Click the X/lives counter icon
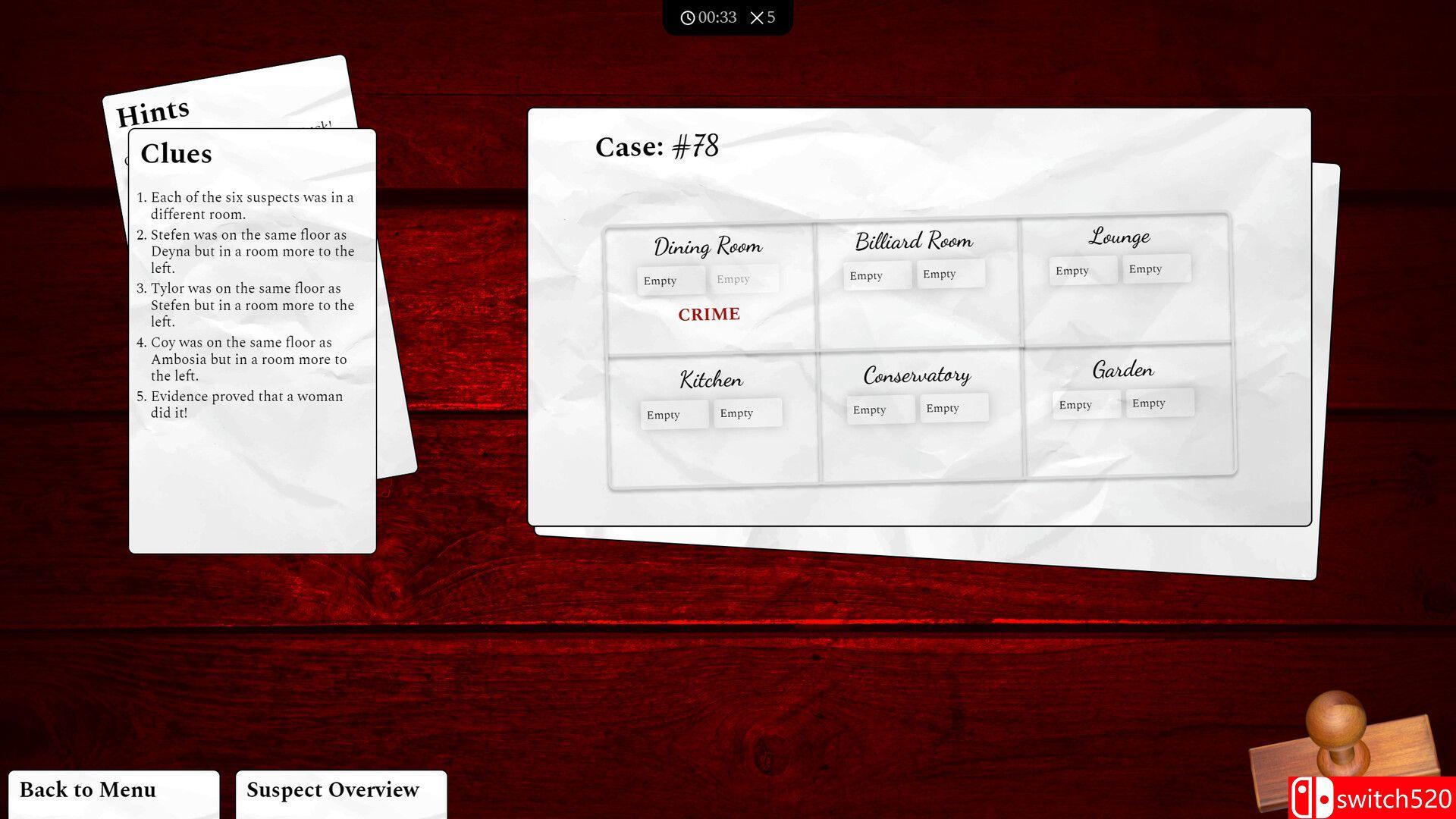The image size is (1456, 819). point(758,17)
